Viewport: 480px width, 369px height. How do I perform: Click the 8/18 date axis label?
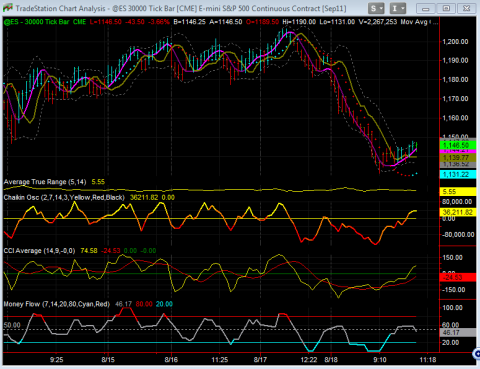point(331,360)
